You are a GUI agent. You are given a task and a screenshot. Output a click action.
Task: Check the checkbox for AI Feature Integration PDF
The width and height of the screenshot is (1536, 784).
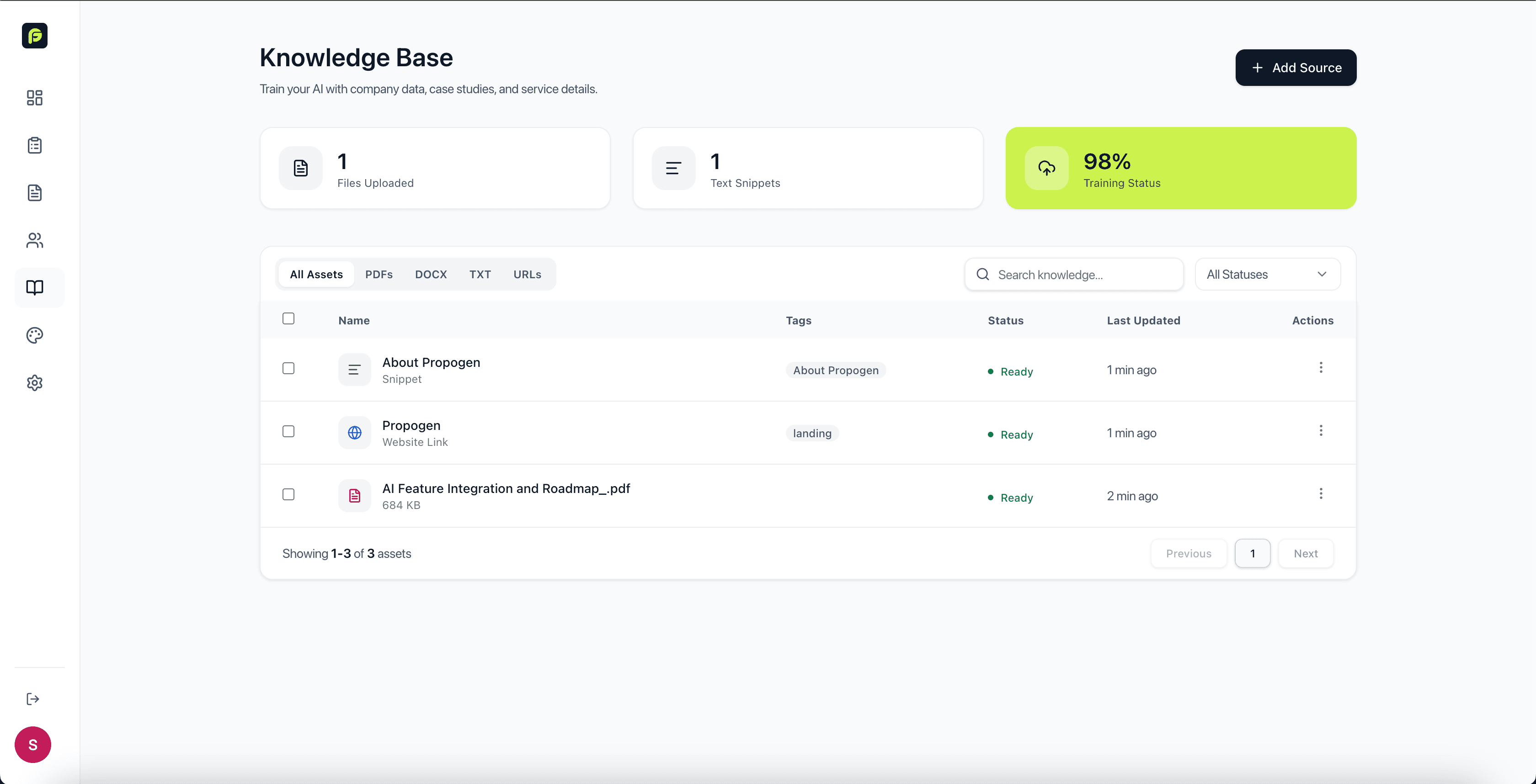pos(288,494)
